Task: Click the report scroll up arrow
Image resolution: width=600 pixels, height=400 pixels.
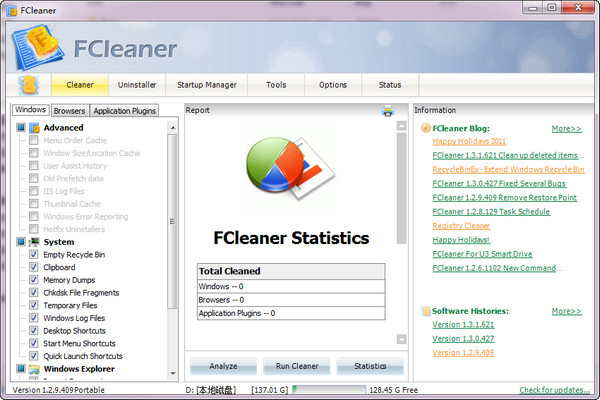Action: (401, 126)
